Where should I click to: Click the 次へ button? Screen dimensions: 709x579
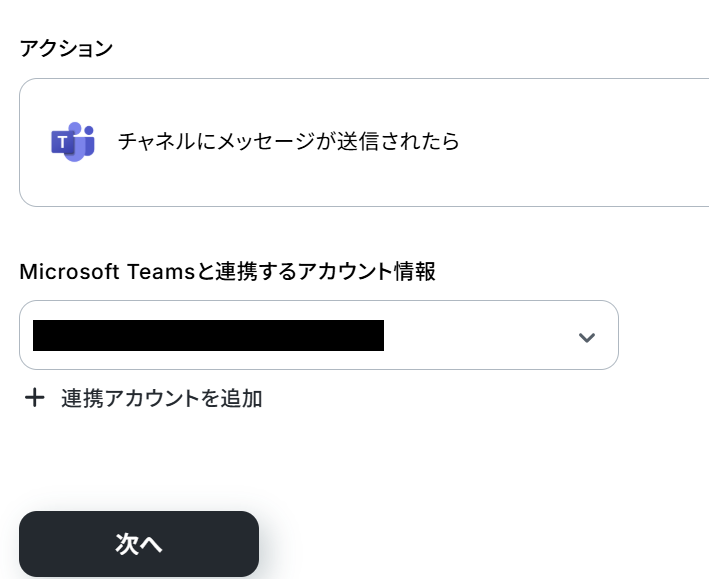pyautogui.click(x=139, y=544)
